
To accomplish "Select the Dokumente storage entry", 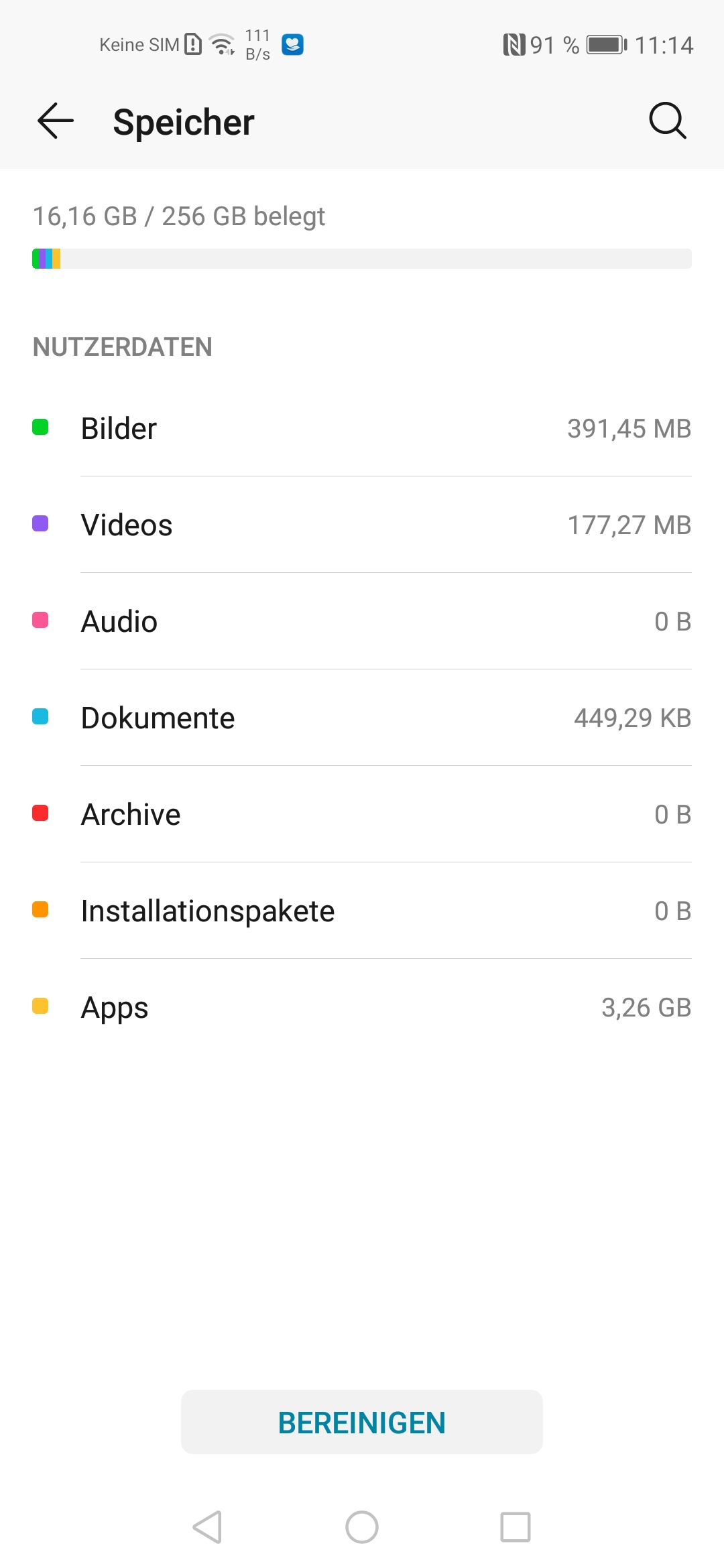I will click(x=362, y=718).
